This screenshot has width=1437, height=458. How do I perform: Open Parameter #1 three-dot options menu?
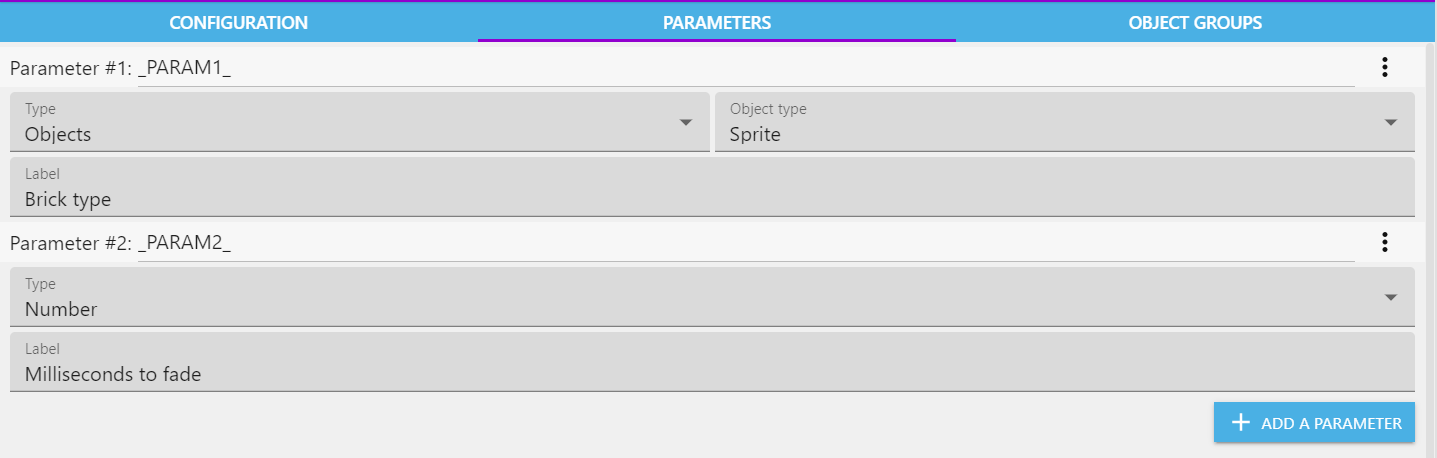[1385, 67]
